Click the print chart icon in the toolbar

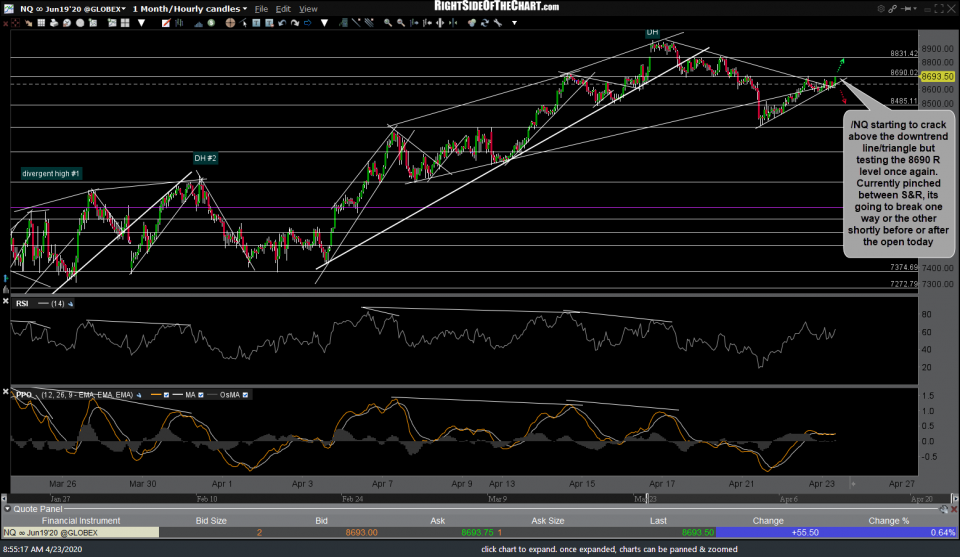54,23
